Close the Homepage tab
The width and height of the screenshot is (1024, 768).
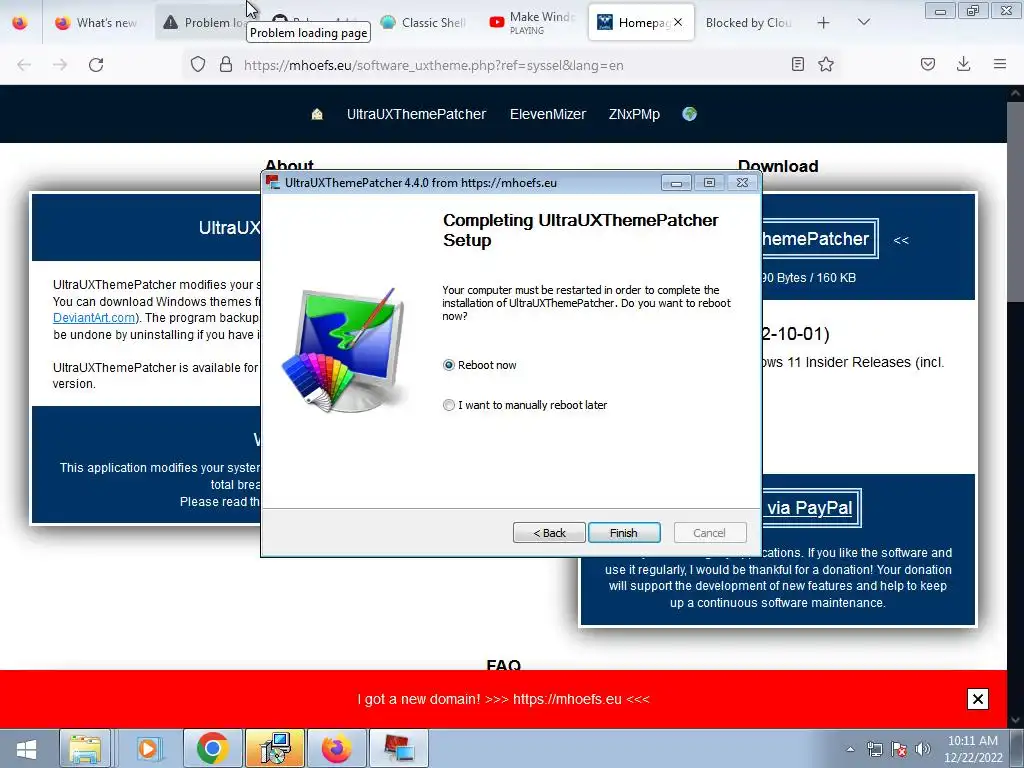[679, 22]
